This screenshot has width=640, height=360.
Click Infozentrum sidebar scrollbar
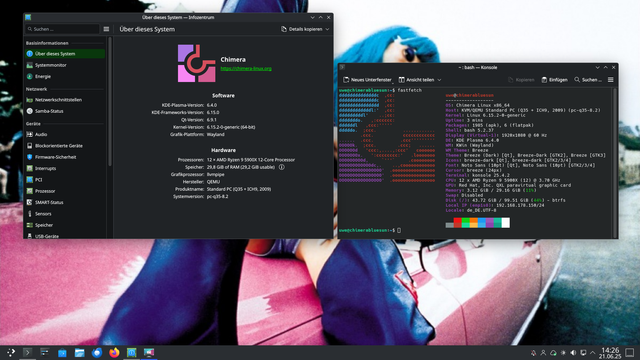tap(109, 101)
